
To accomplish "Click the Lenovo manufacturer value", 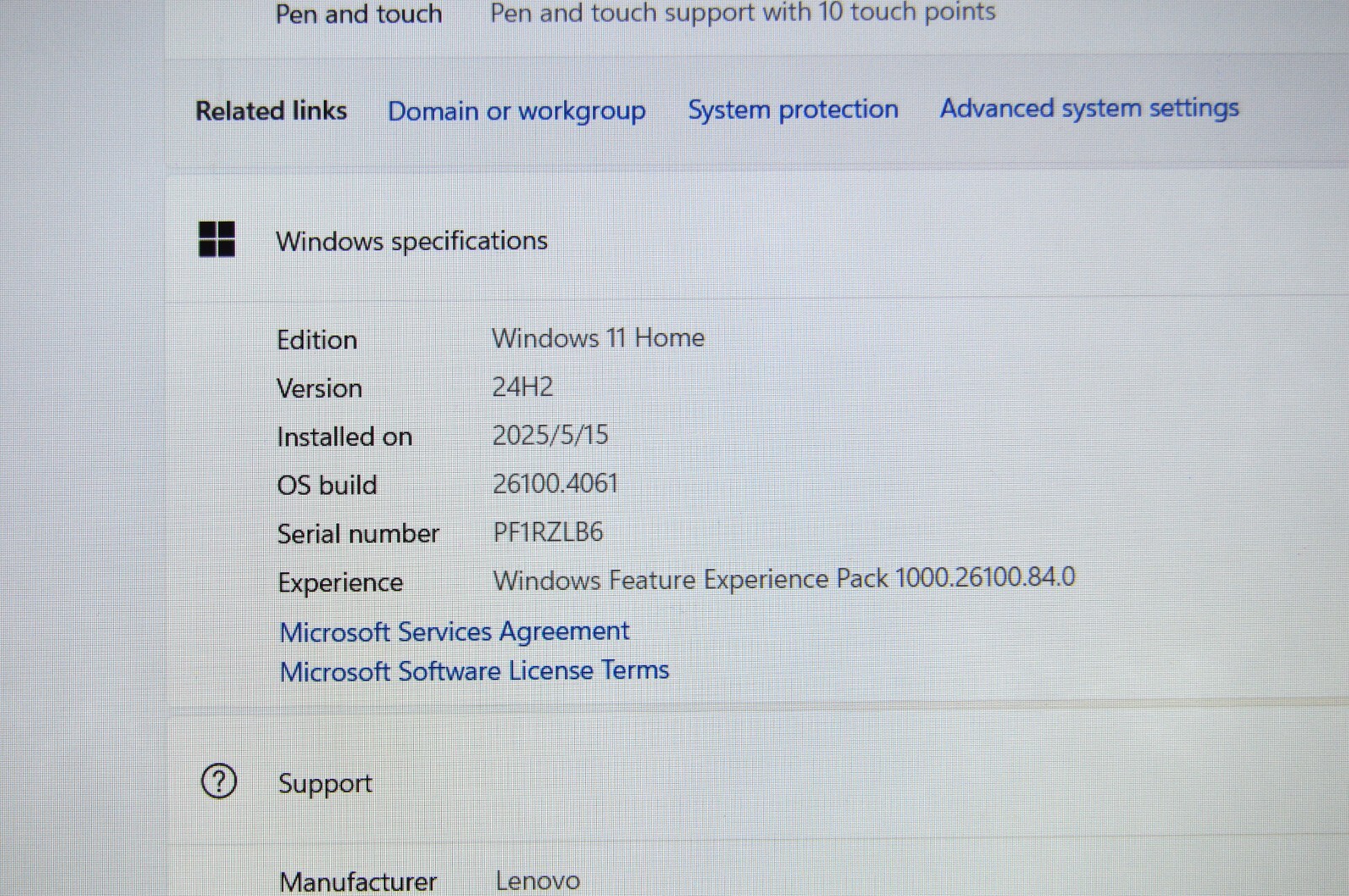I will (537, 881).
